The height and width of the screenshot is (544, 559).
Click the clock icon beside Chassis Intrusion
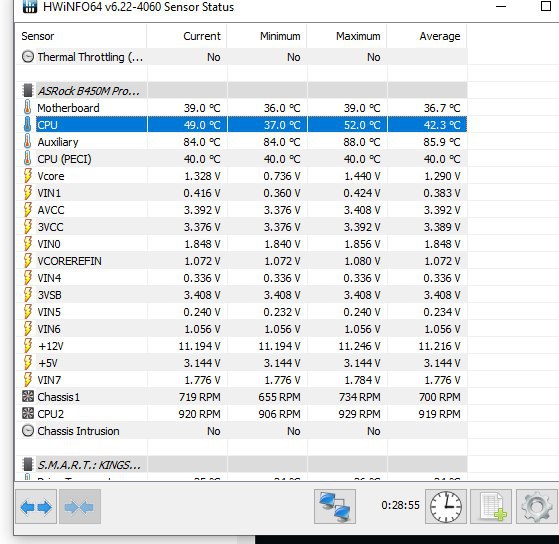coord(28,431)
